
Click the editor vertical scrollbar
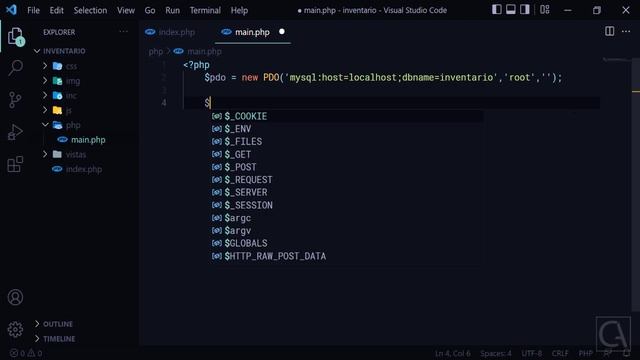[636, 184]
